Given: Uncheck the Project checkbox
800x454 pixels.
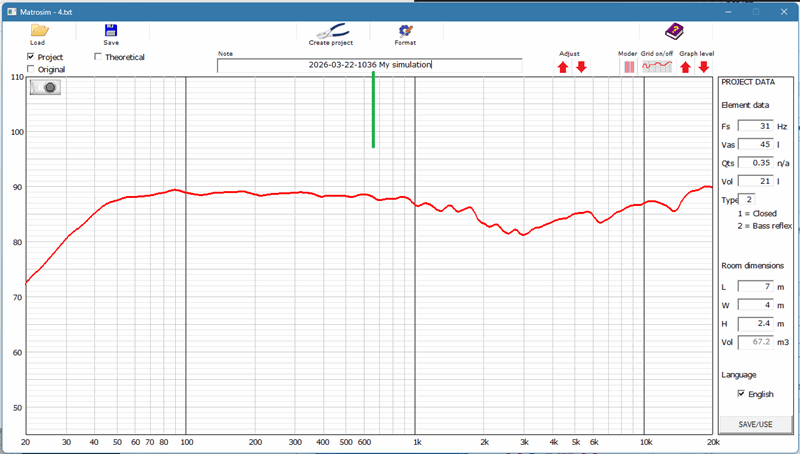Looking at the screenshot, I should [30, 58].
